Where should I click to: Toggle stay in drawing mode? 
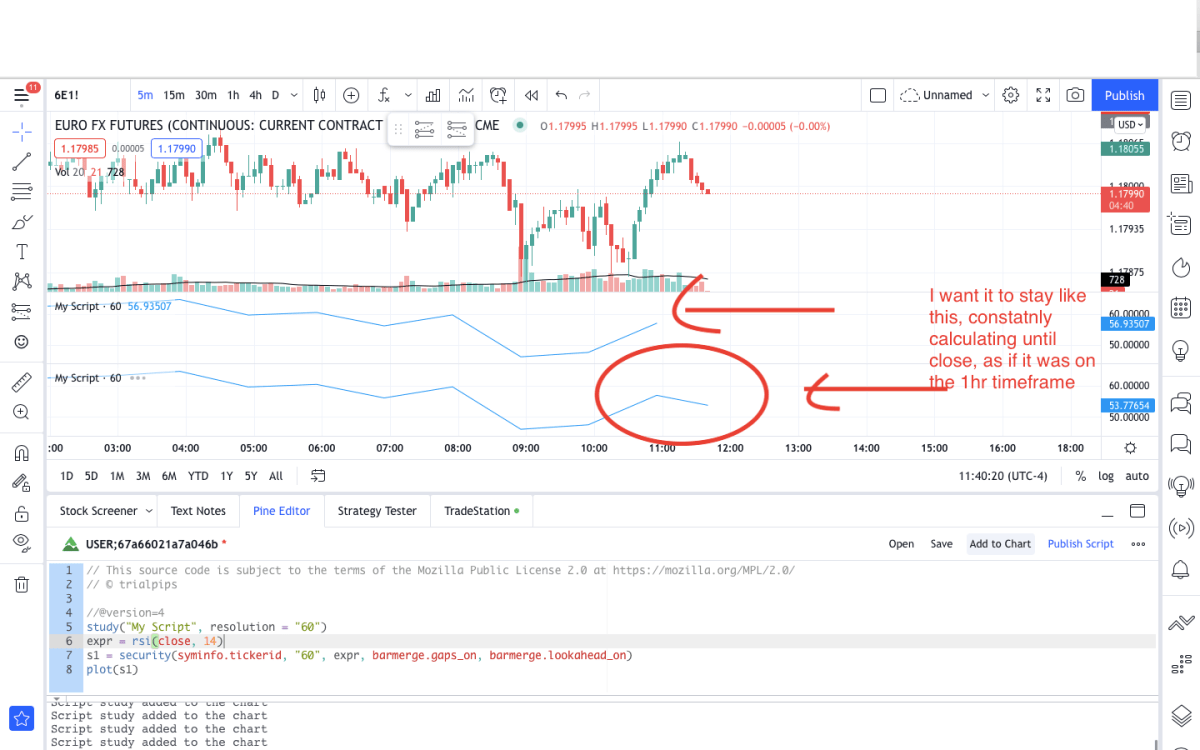[x=21, y=483]
